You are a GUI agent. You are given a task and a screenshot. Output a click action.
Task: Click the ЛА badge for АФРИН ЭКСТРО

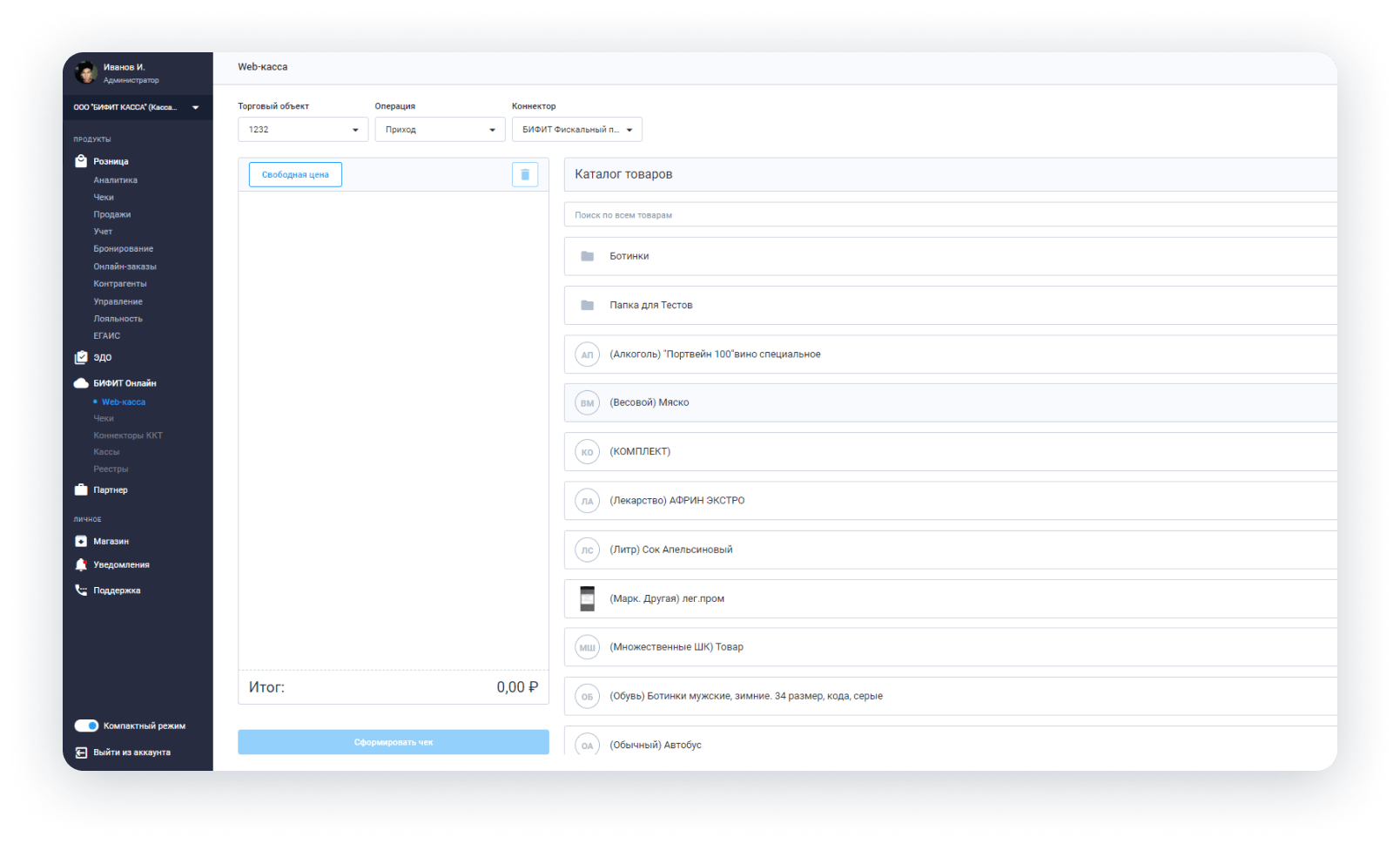588,501
